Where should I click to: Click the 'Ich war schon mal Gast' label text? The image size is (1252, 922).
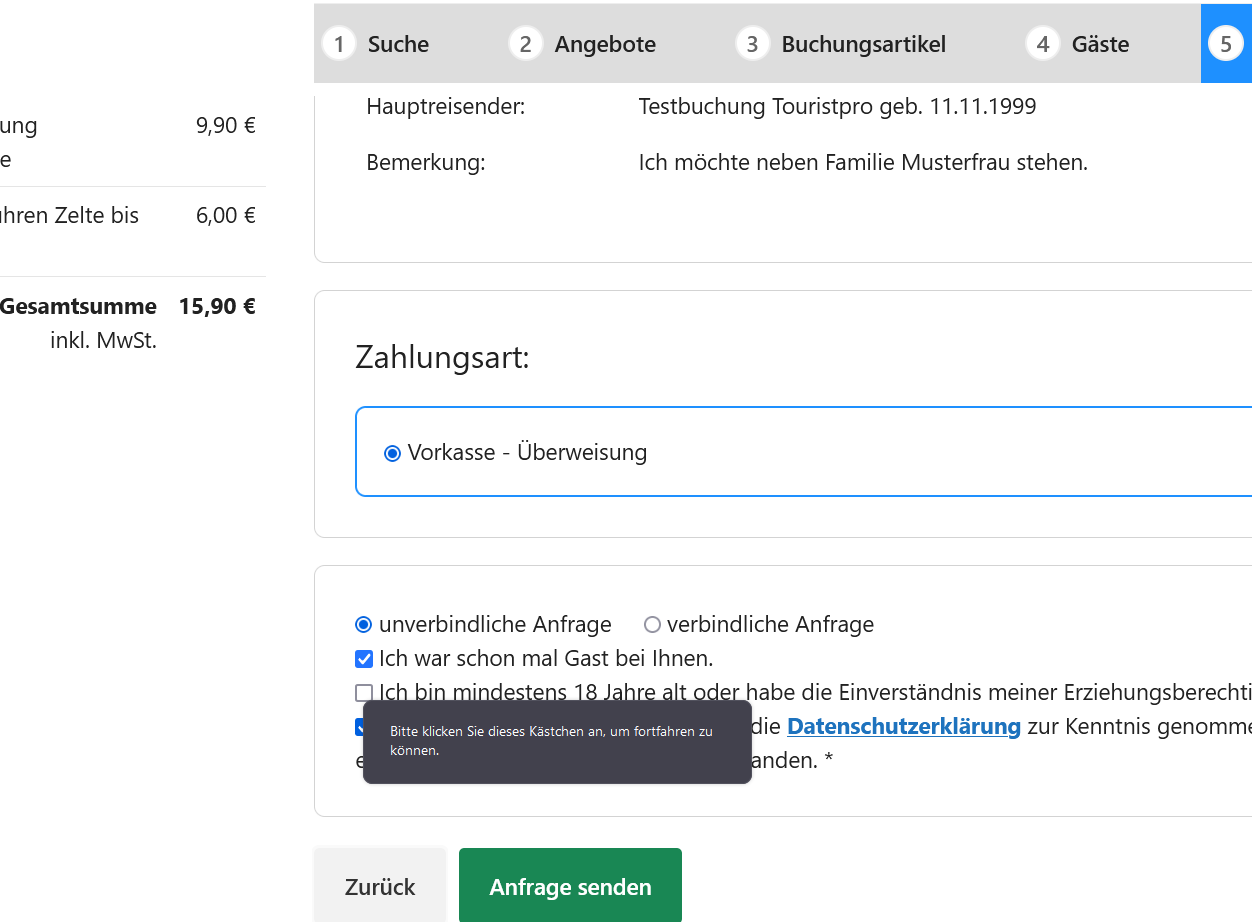[546, 659]
